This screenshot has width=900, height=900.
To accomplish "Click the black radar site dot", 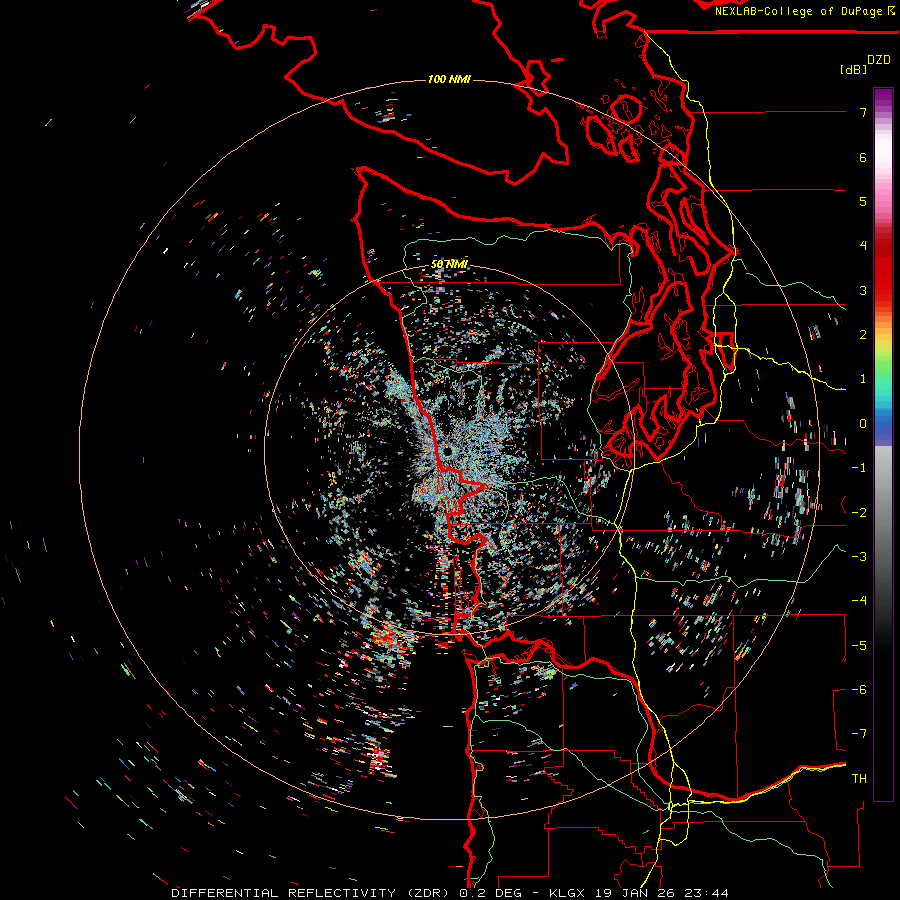I will click(x=448, y=452).
